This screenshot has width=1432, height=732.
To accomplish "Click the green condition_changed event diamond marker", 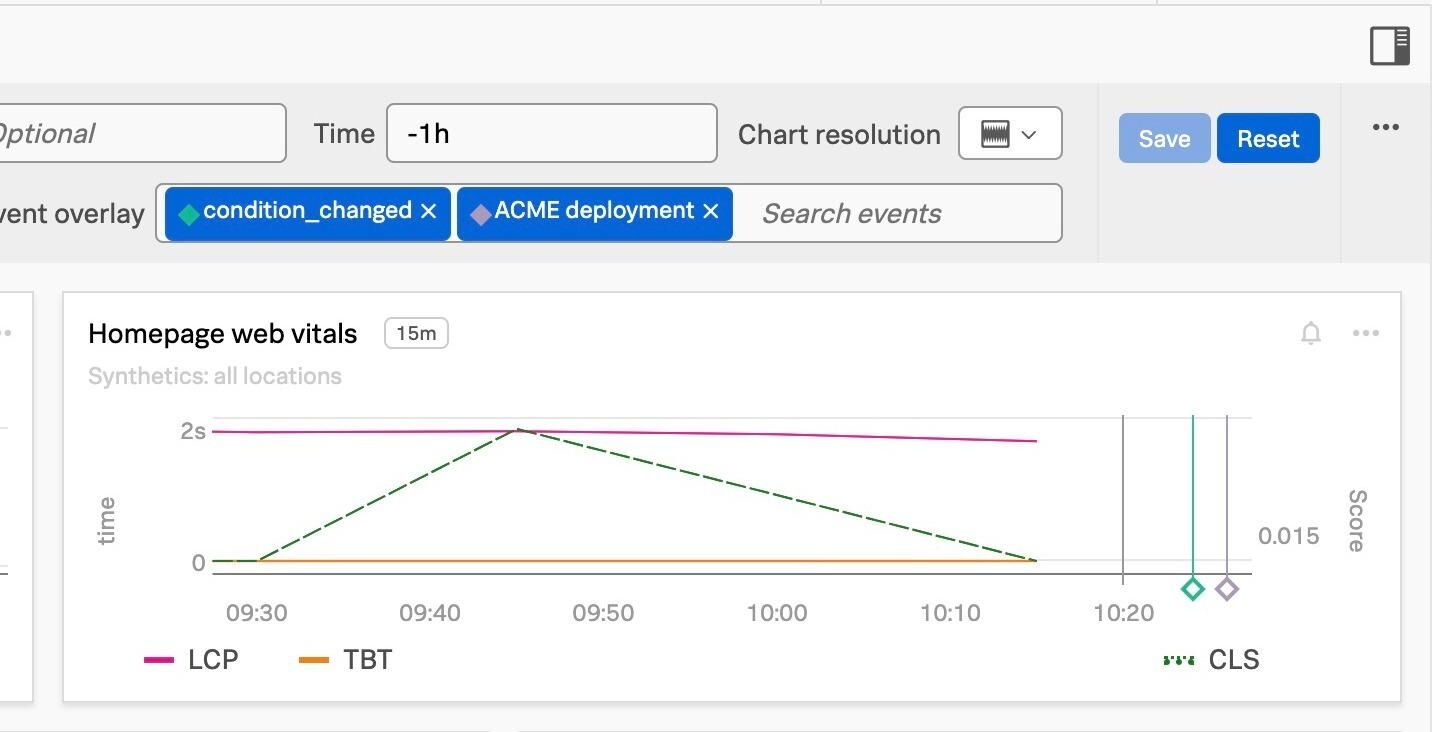I will 1192,589.
